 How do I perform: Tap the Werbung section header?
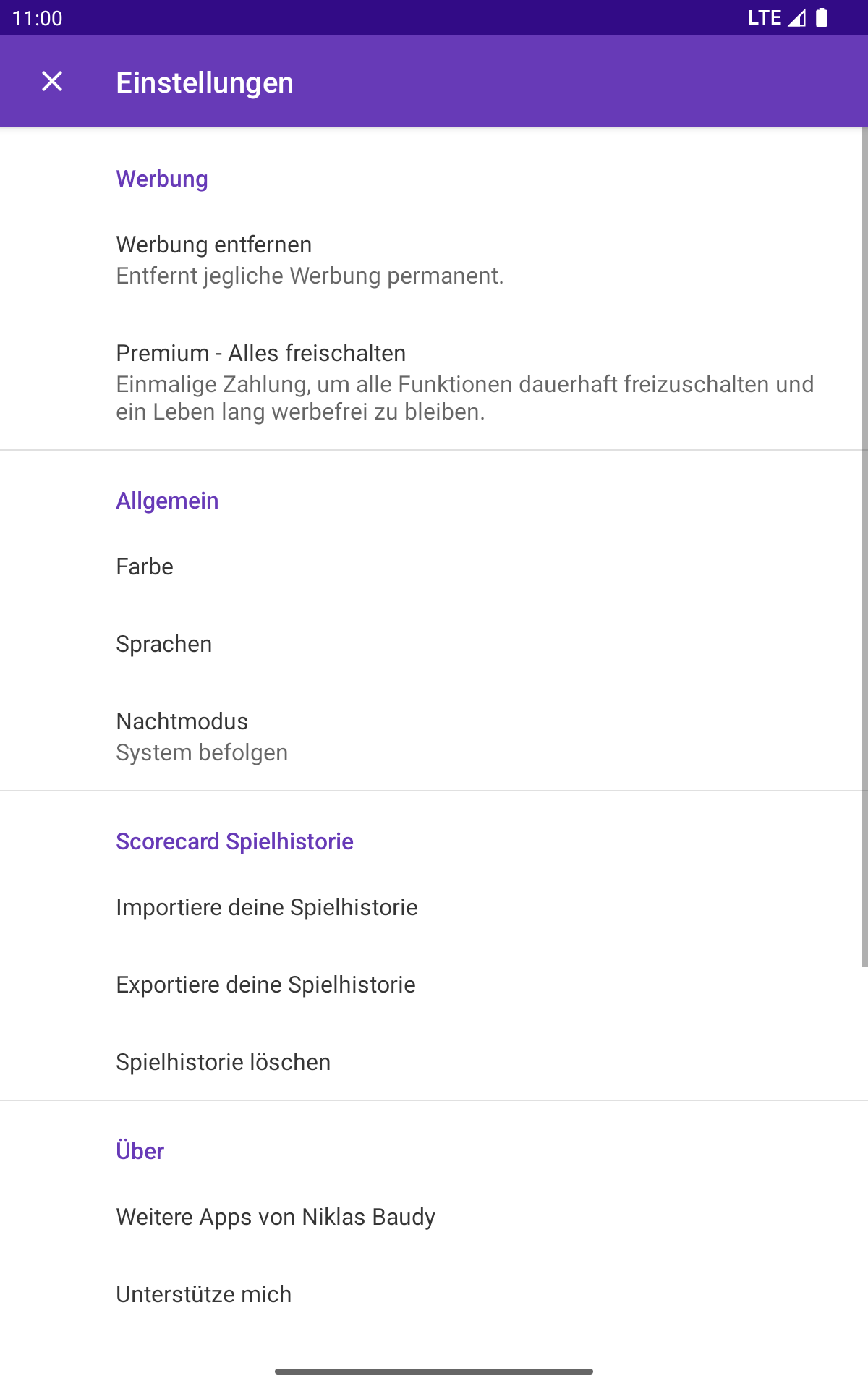coord(162,179)
